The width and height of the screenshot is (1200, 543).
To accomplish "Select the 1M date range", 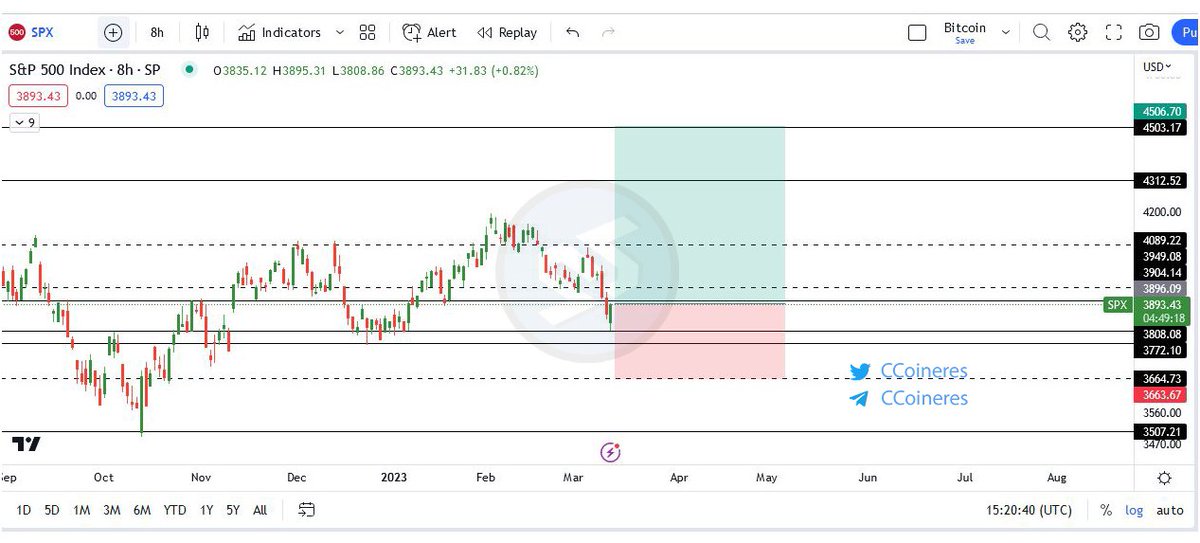I will click(x=82, y=510).
